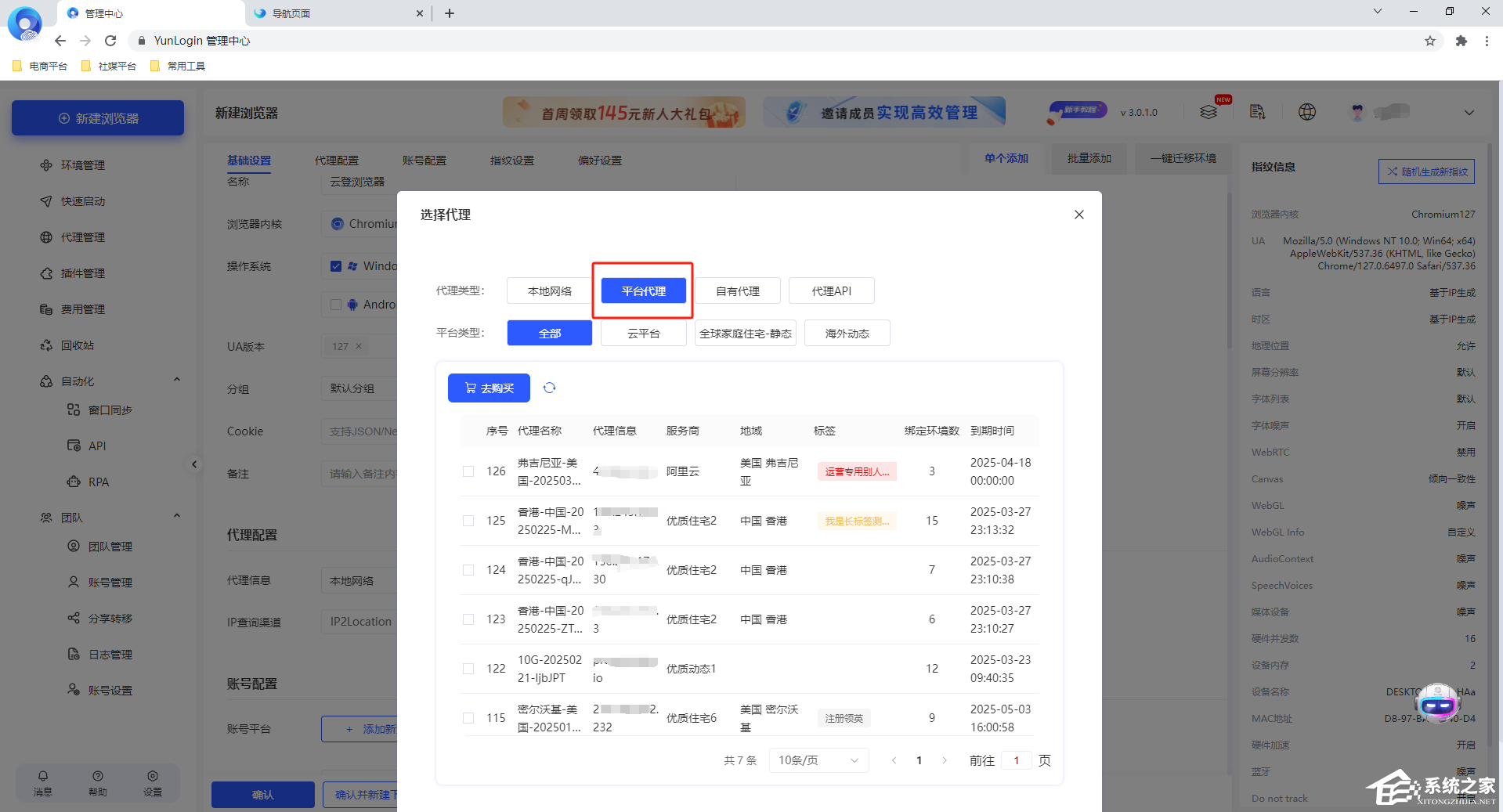Collapse the 团队 sidebar group
The image size is (1503, 812).
tap(176, 515)
